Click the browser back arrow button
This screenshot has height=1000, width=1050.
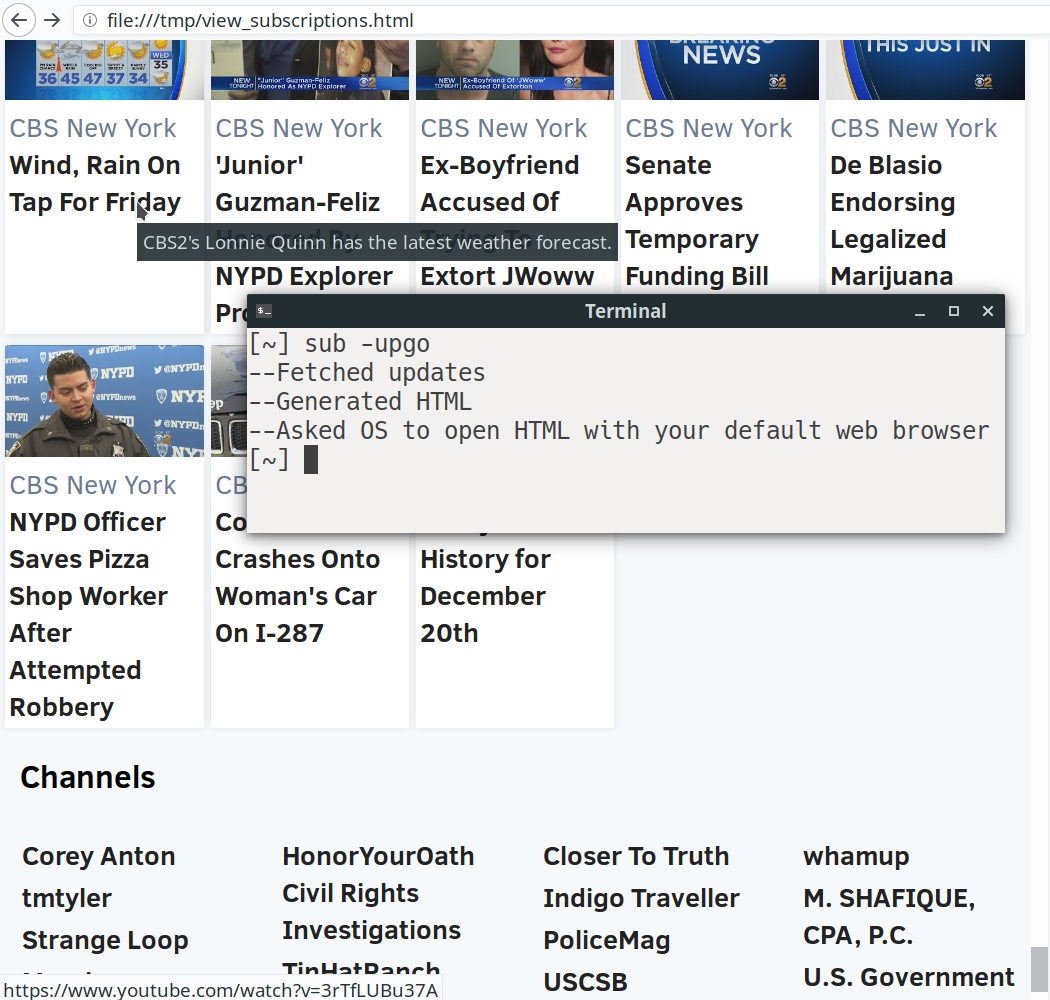(19, 20)
